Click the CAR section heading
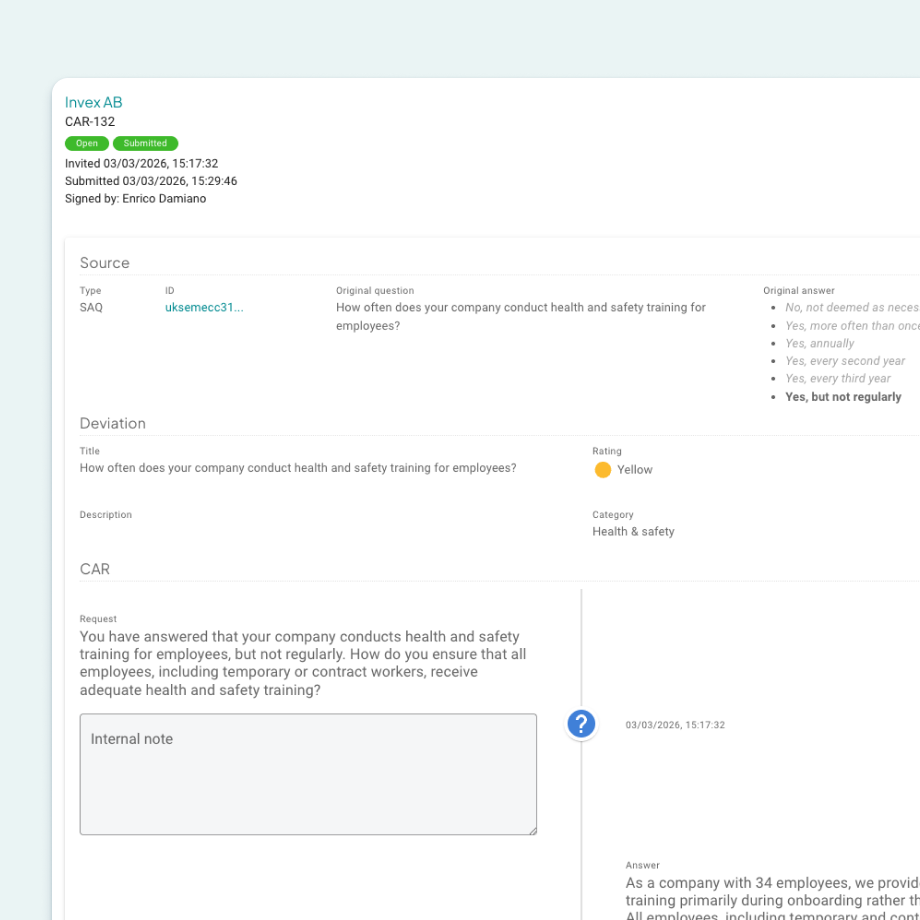Image resolution: width=920 pixels, height=920 pixels. (95, 569)
